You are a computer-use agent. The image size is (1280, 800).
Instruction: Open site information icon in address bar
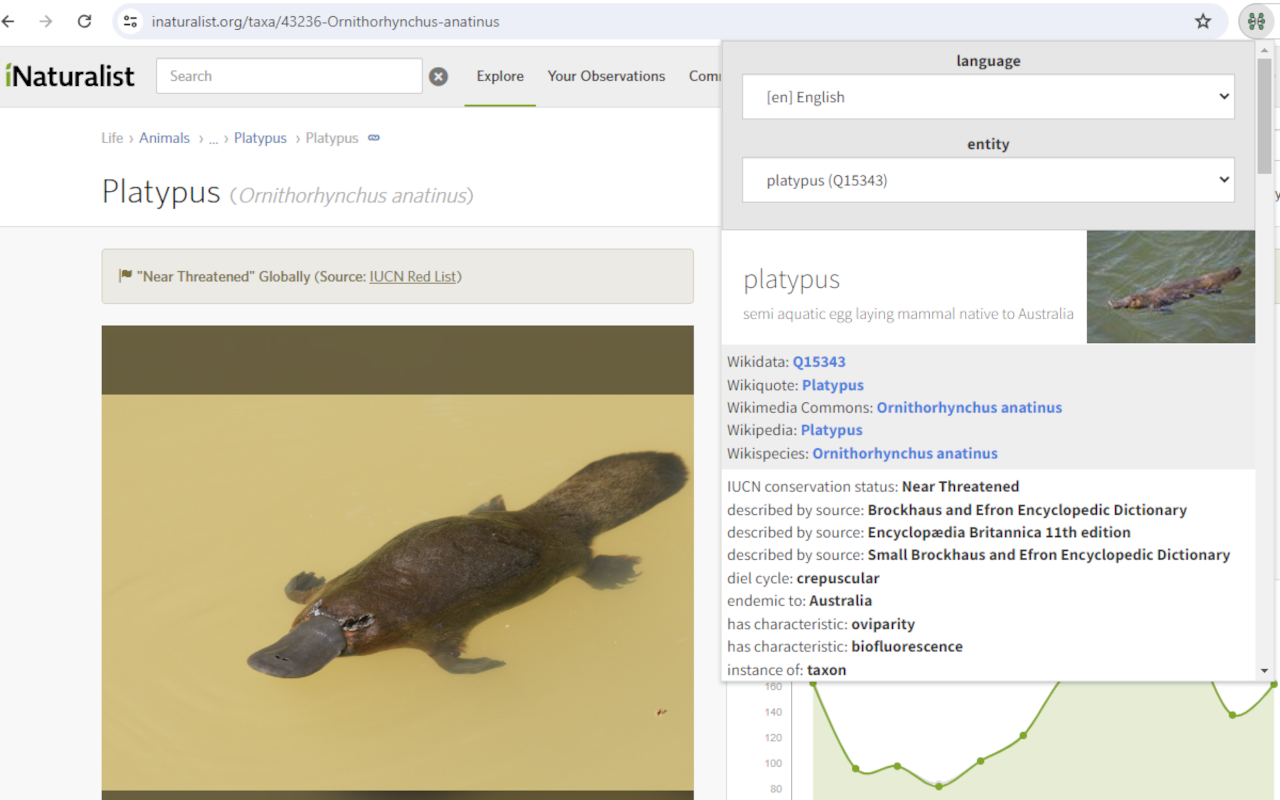point(130,21)
